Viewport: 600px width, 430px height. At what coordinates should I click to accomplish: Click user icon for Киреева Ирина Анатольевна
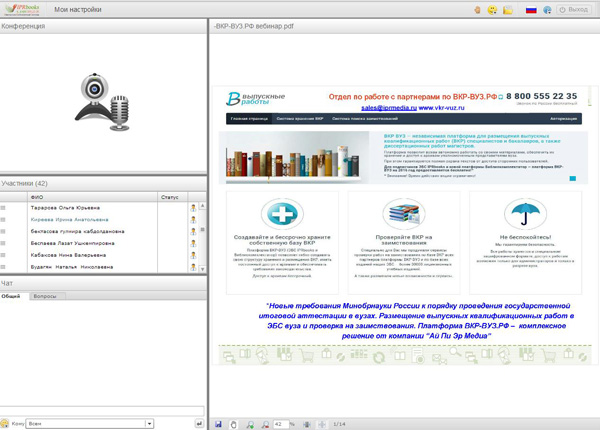pyautogui.click(x=193, y=220)
